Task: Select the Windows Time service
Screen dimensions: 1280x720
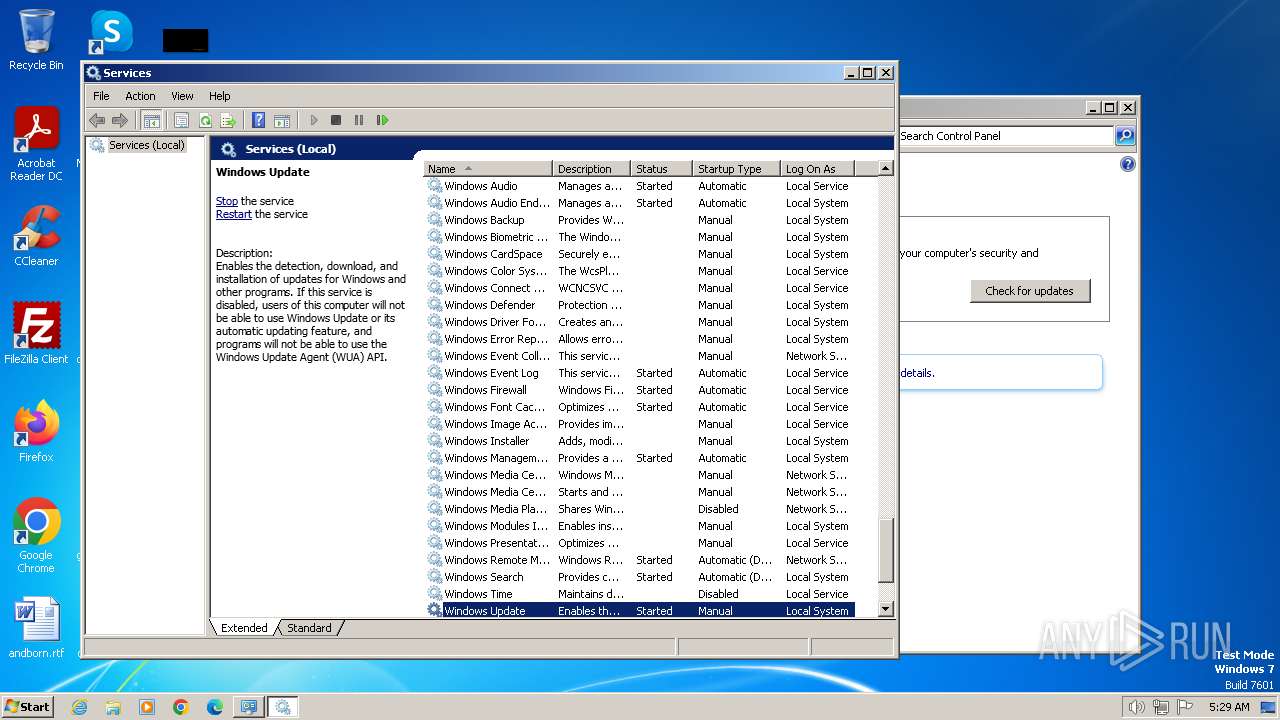Action: [640, 594]
